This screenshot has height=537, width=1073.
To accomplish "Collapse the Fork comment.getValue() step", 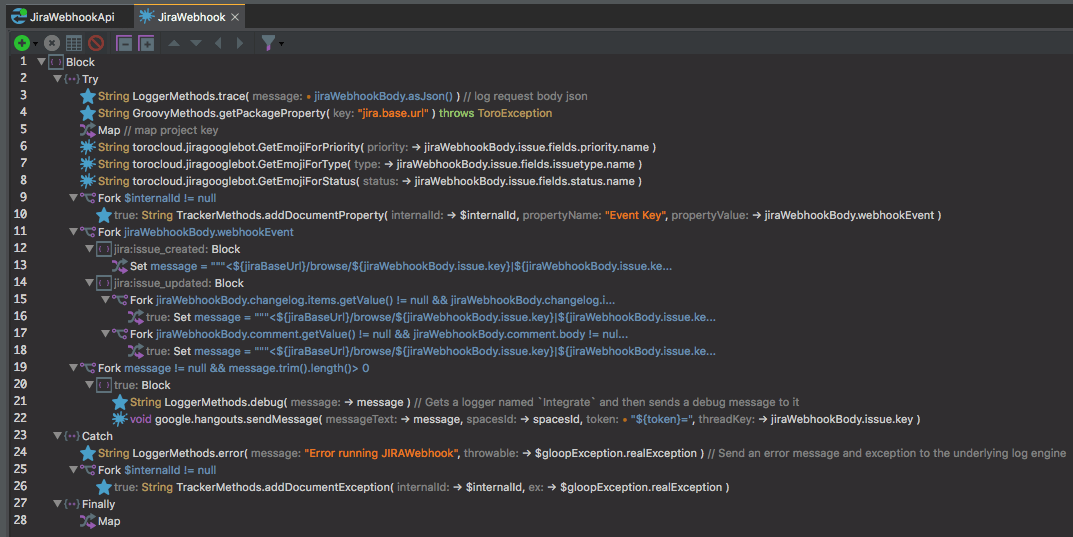I will 105,334.
